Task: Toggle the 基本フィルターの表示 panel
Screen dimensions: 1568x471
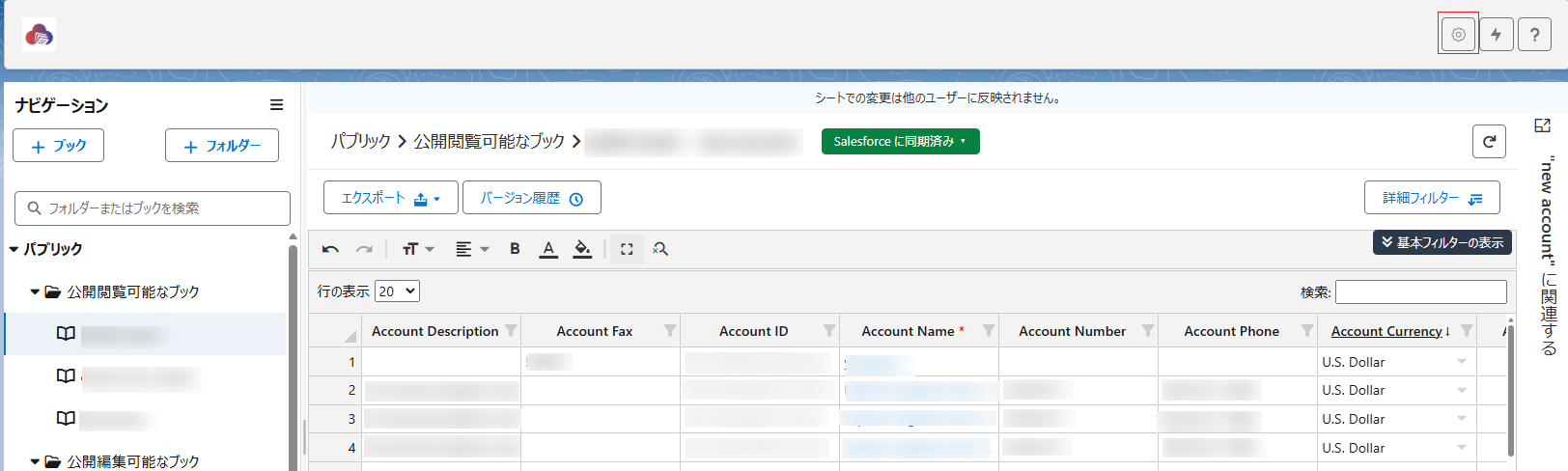Action: (x=1442, y=242)
